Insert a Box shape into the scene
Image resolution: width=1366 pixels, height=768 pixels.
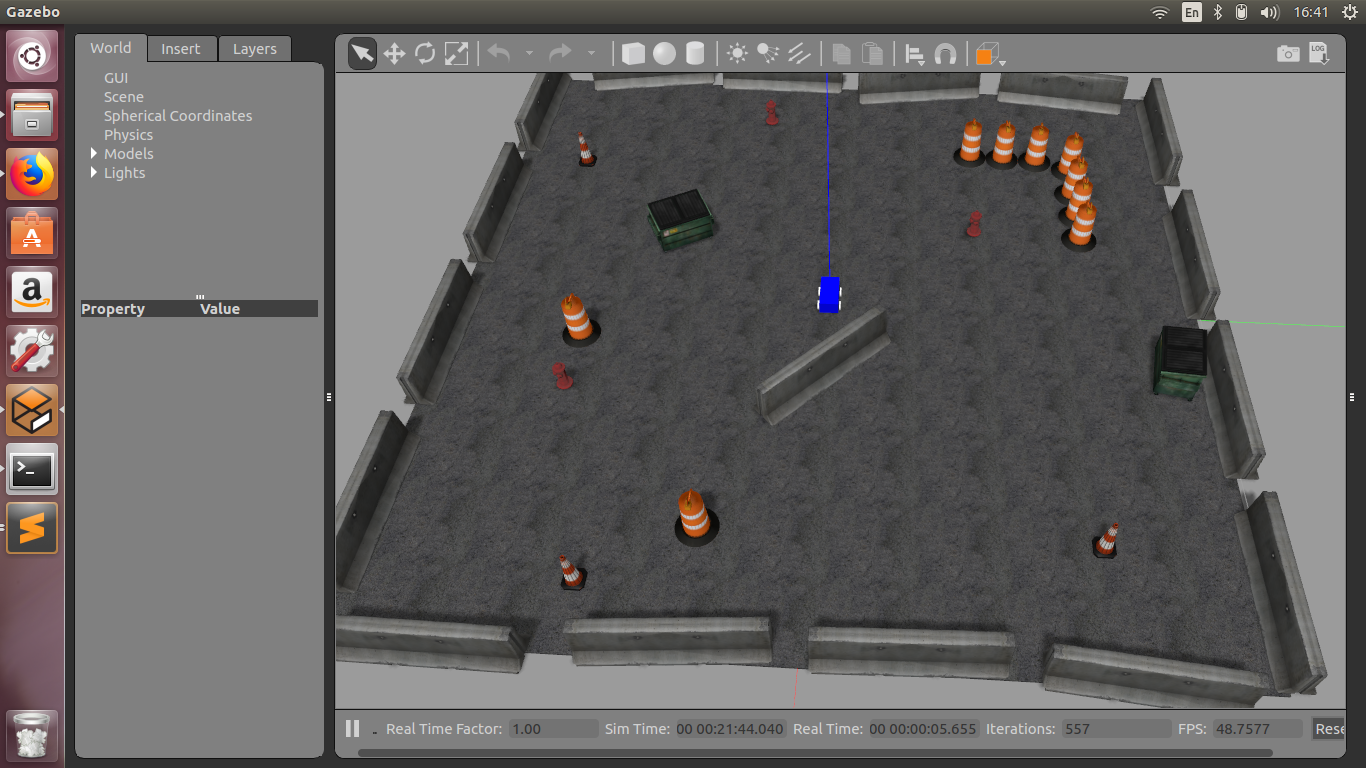[633, 53]
